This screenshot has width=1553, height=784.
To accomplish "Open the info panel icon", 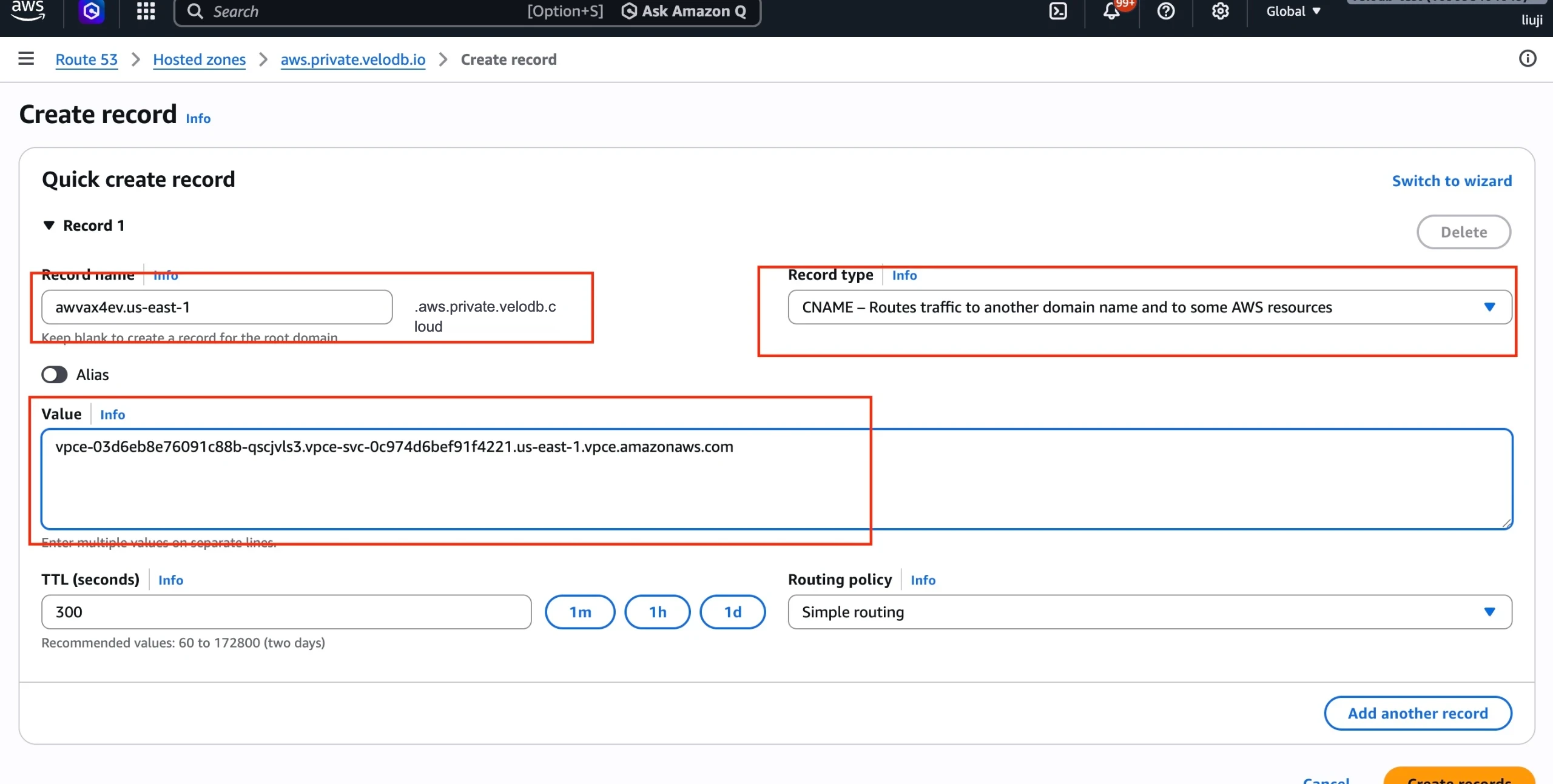I will (1528, 58).
